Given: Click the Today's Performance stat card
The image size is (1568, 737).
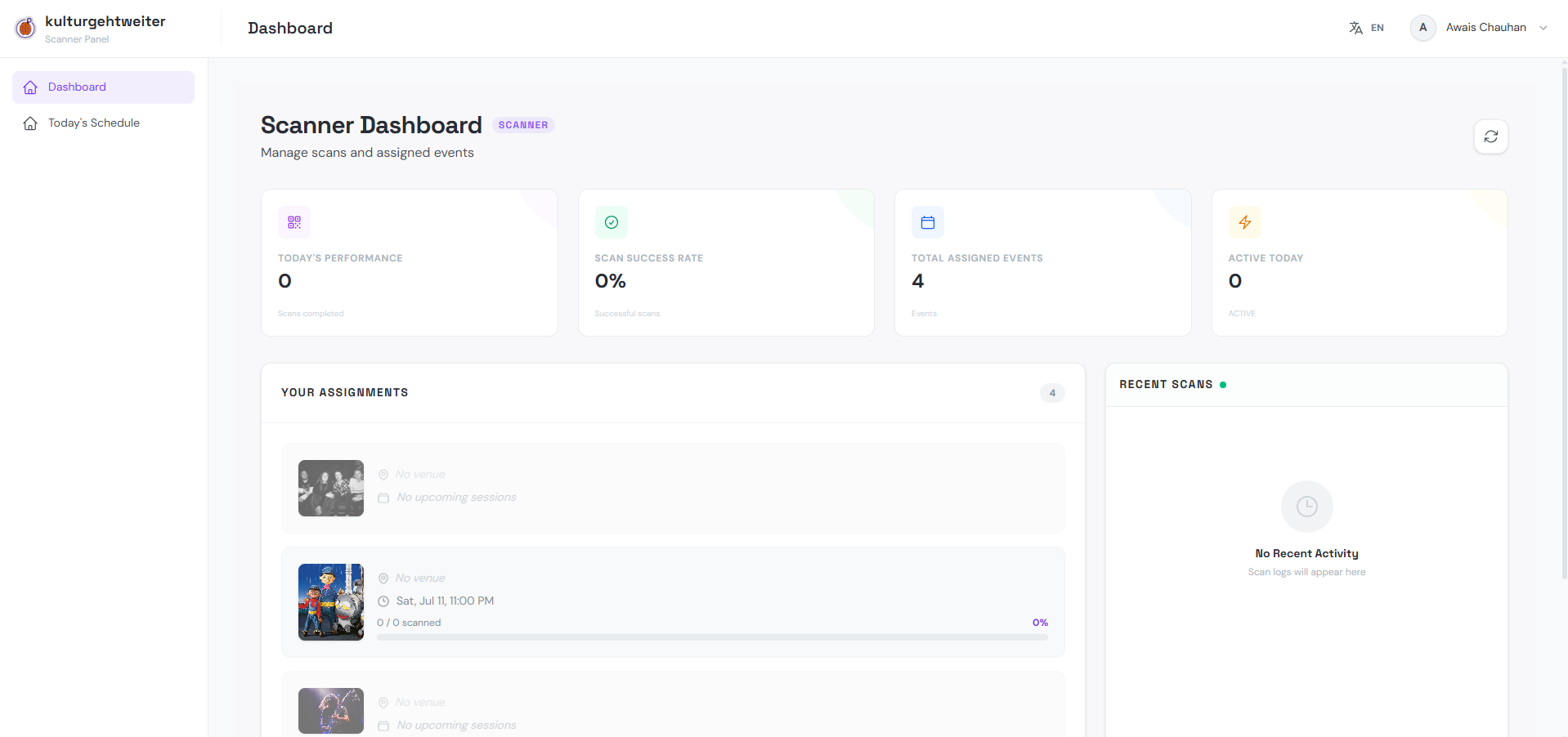Looking at the screenshot, I should (x=410, y=263).
